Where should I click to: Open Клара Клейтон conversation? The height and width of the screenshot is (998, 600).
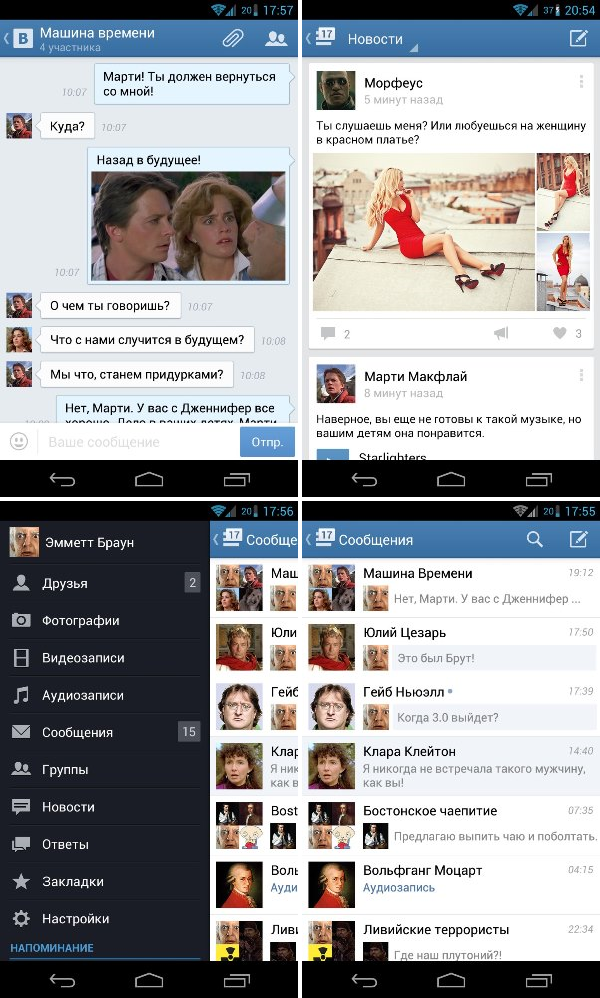click(x=451, y=766)
